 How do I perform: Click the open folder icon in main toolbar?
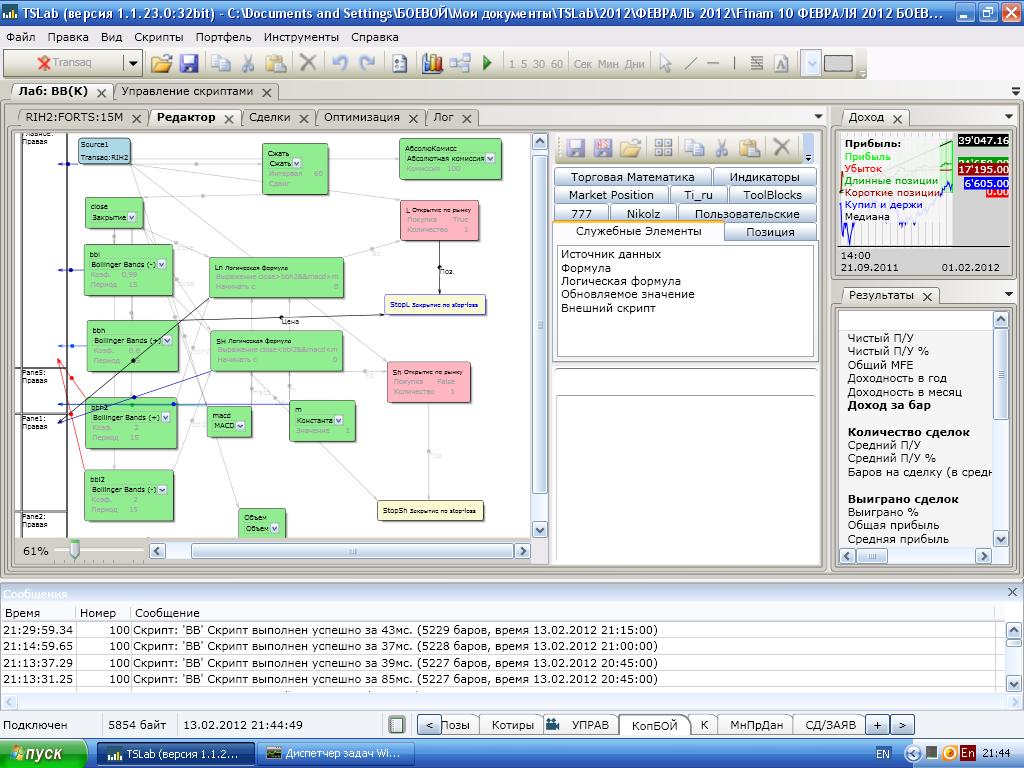coord(161,63)
